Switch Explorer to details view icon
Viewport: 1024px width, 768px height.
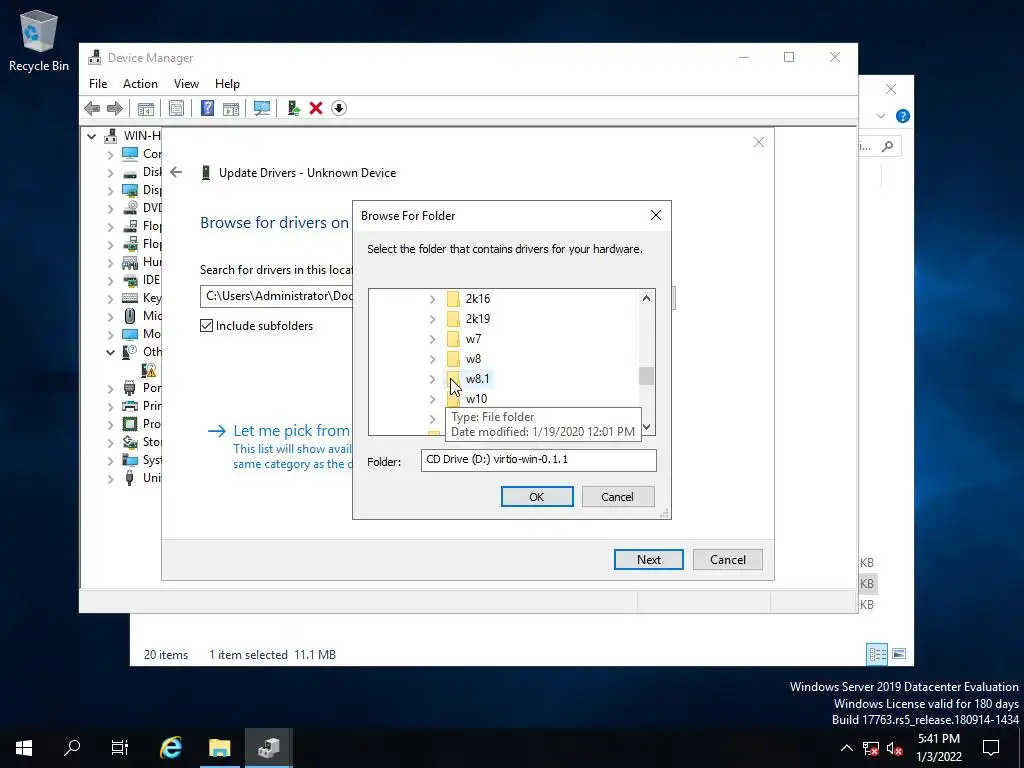tap(877, 654)
